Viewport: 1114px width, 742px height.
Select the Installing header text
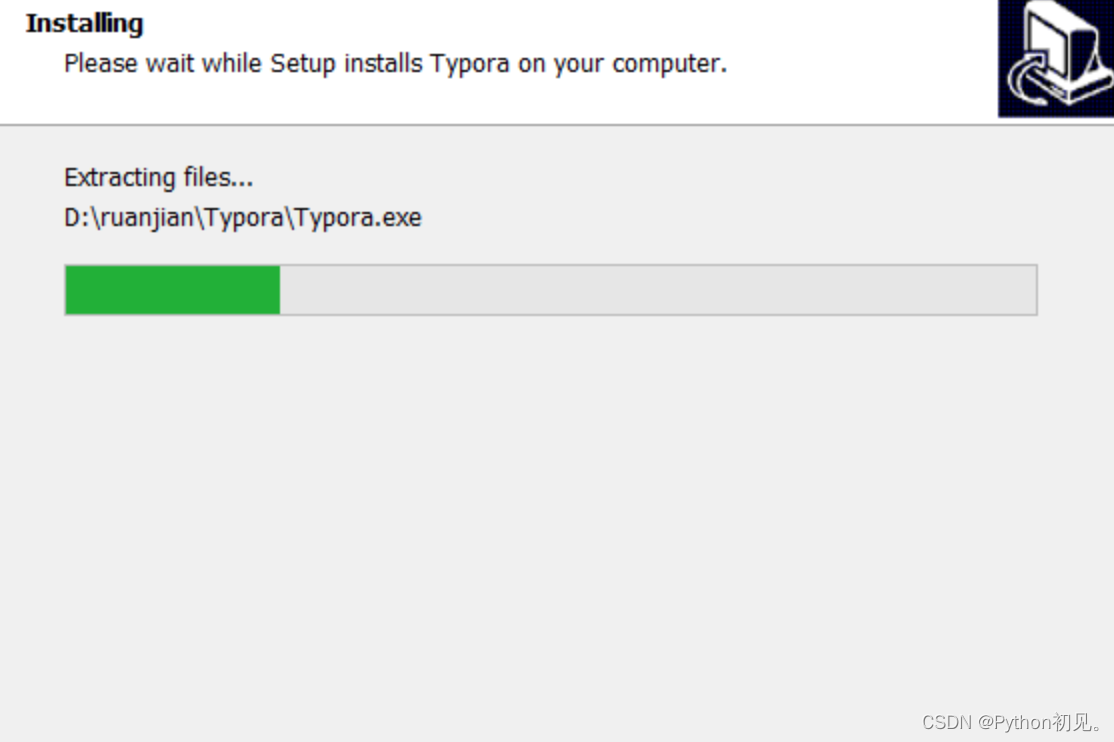83,22
